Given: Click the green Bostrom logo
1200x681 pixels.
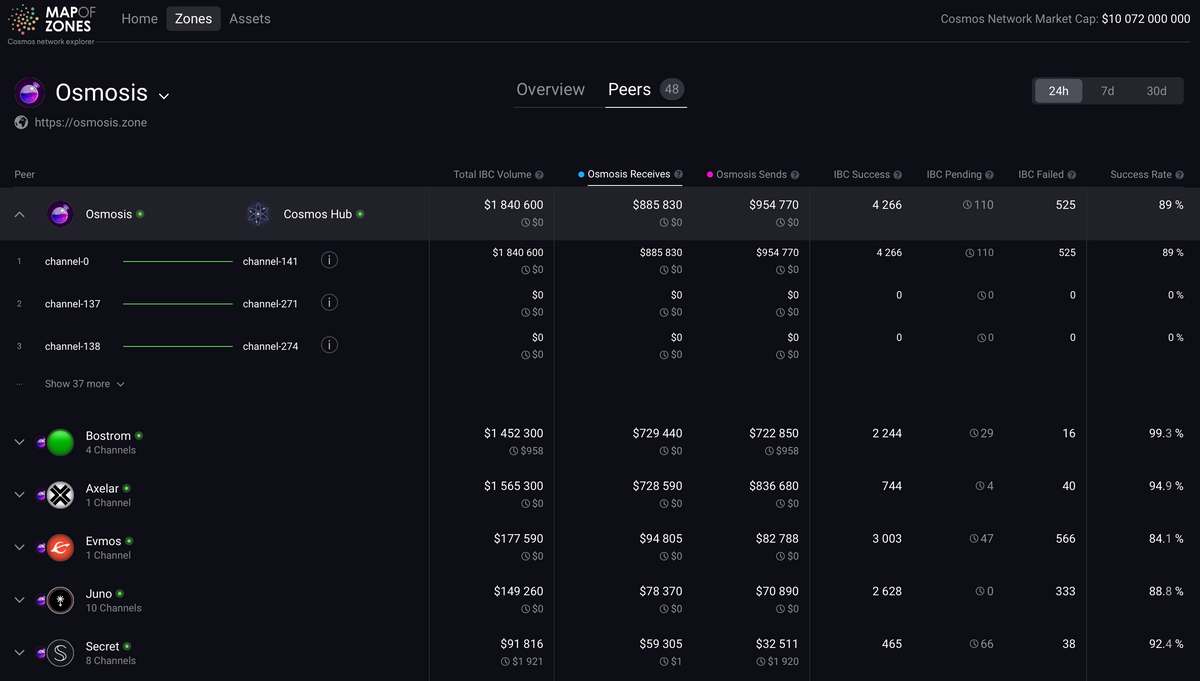Looking at the screenshot, I should pos(60,442).
